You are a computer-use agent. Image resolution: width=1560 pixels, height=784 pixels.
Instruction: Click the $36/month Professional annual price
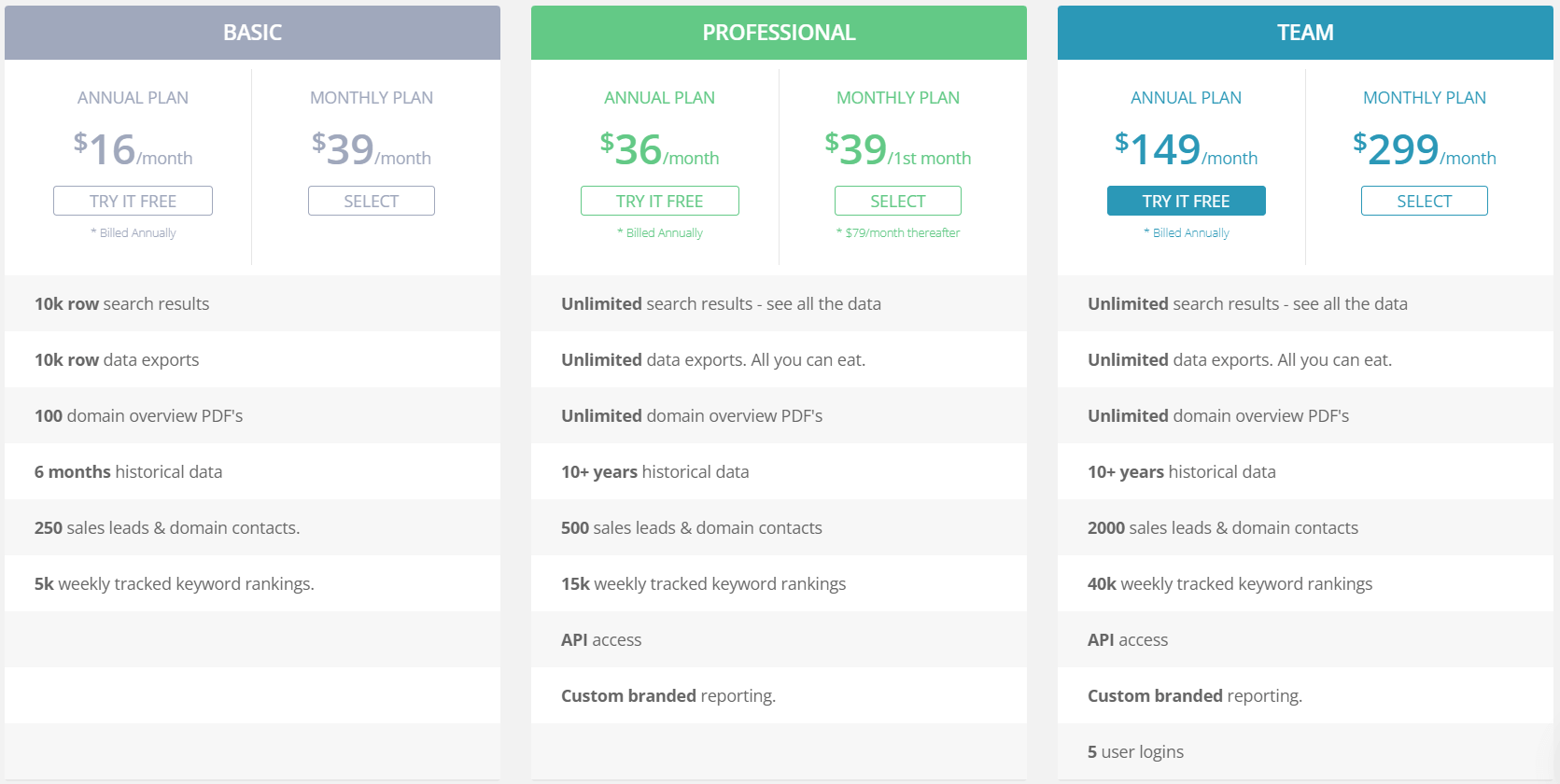coord(659,149)
